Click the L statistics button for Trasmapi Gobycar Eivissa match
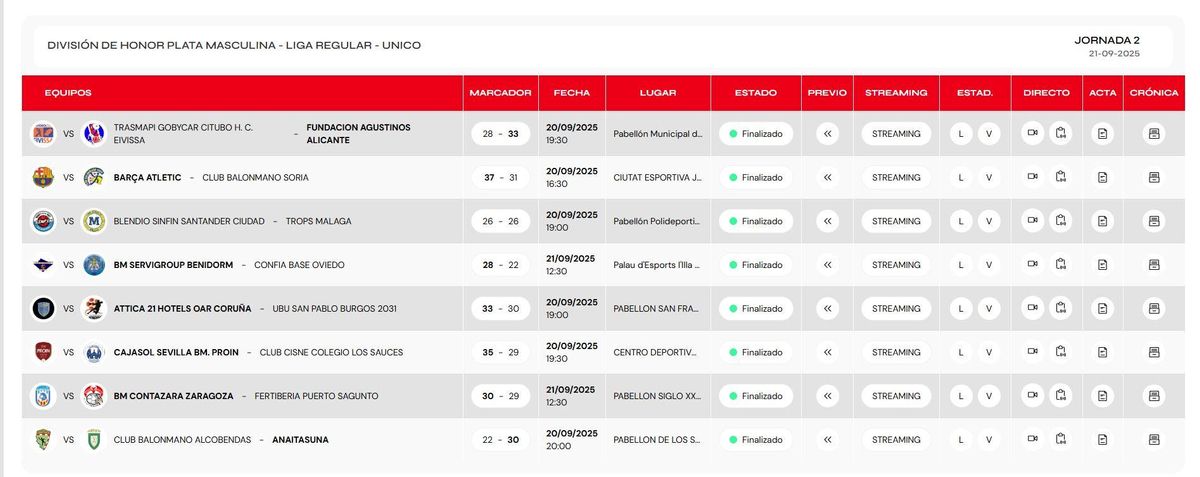This screenshot has height=477, width=1200. point(961,134)
